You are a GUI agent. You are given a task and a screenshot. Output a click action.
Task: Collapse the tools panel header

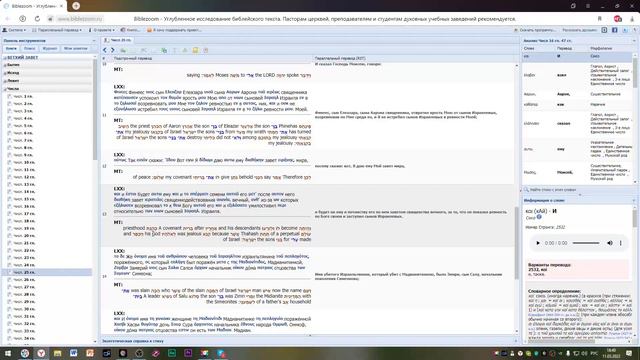pyautogui.click(x=94, y=40)
